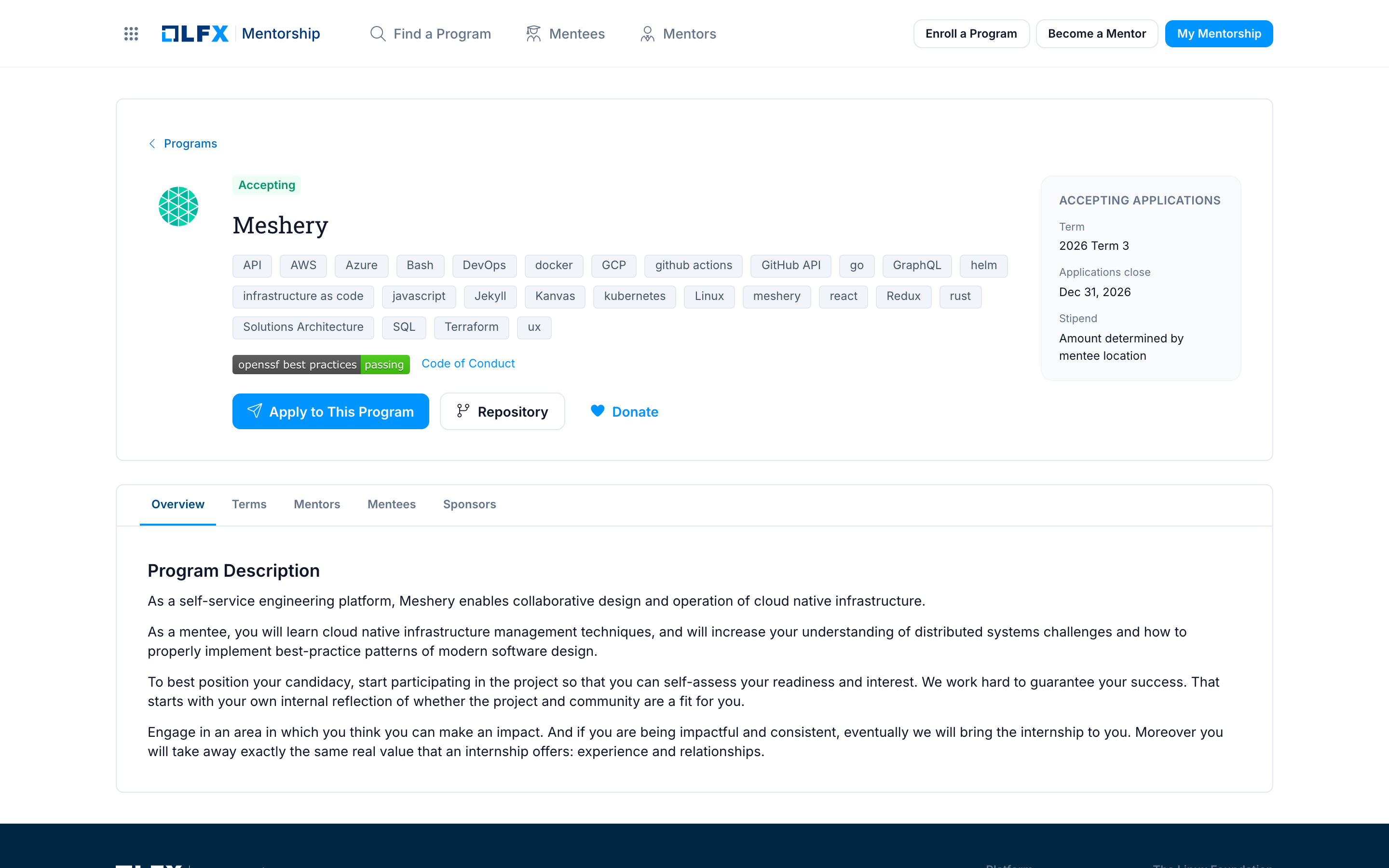Click the Mentees graduate icon
This screenshot has width=1389, height=868.
[x=534, y=34]
